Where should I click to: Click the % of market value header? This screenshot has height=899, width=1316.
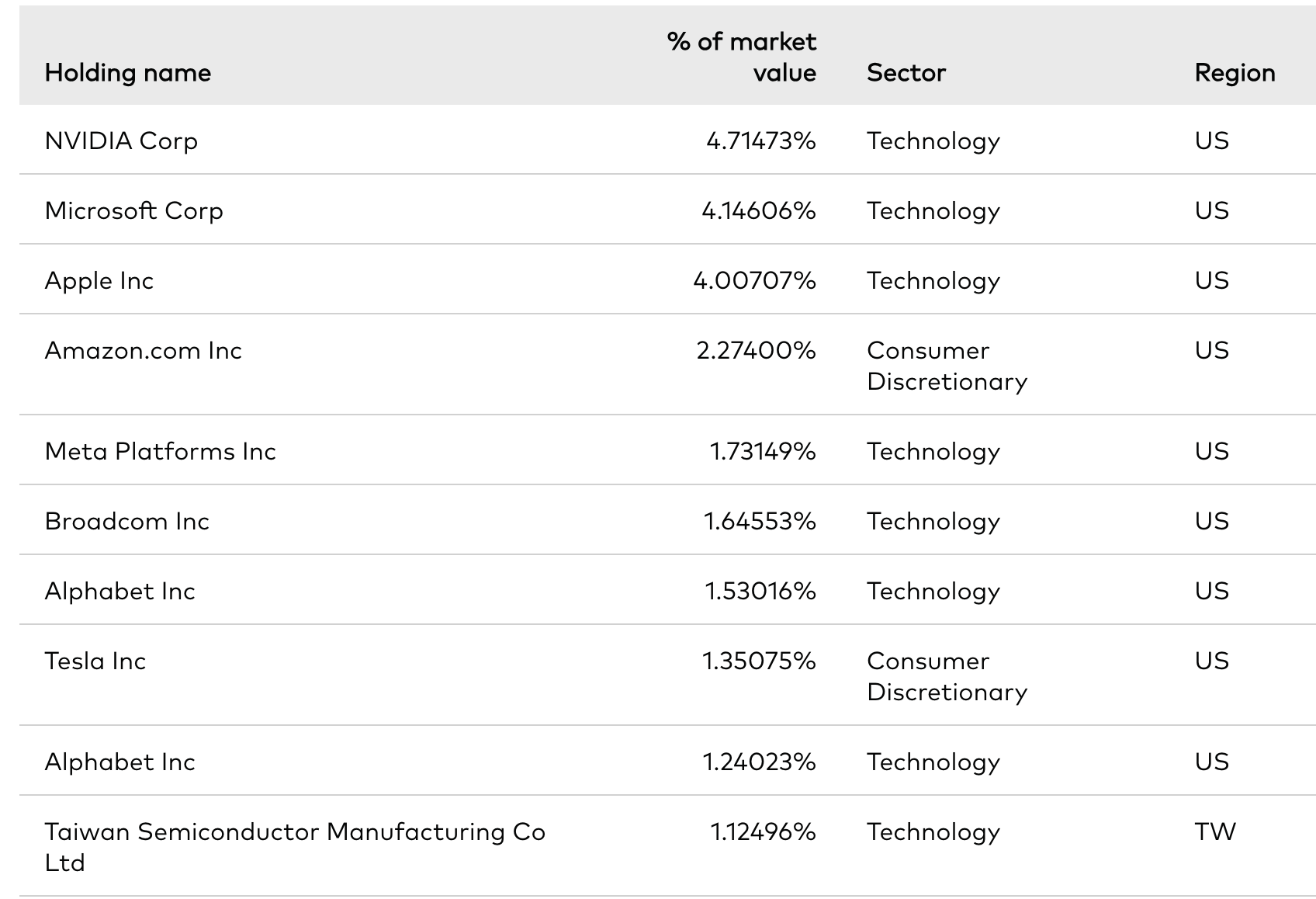point(741,57)
